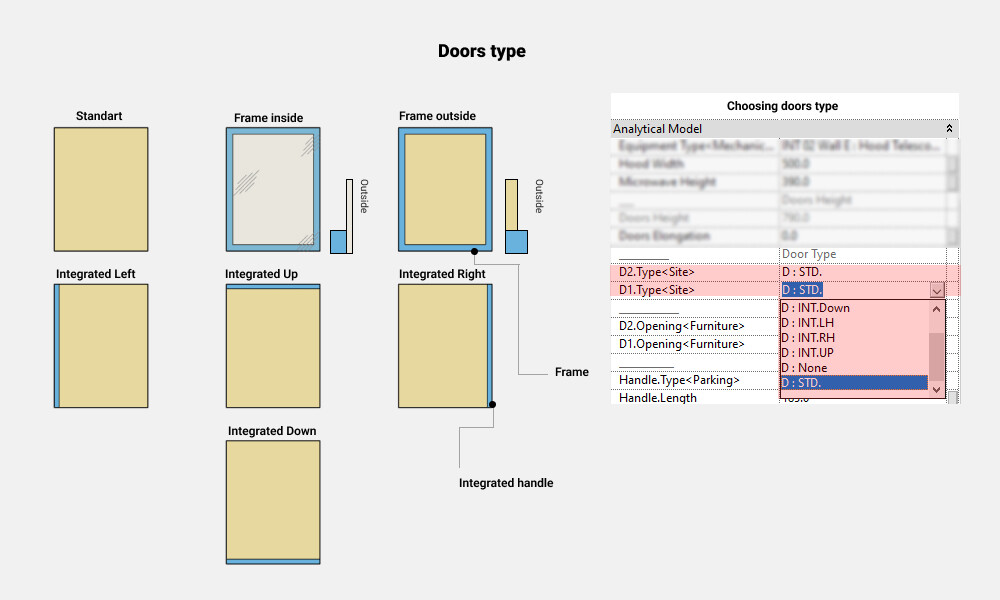Select the Integrated Up door diagram

(273, 346)
